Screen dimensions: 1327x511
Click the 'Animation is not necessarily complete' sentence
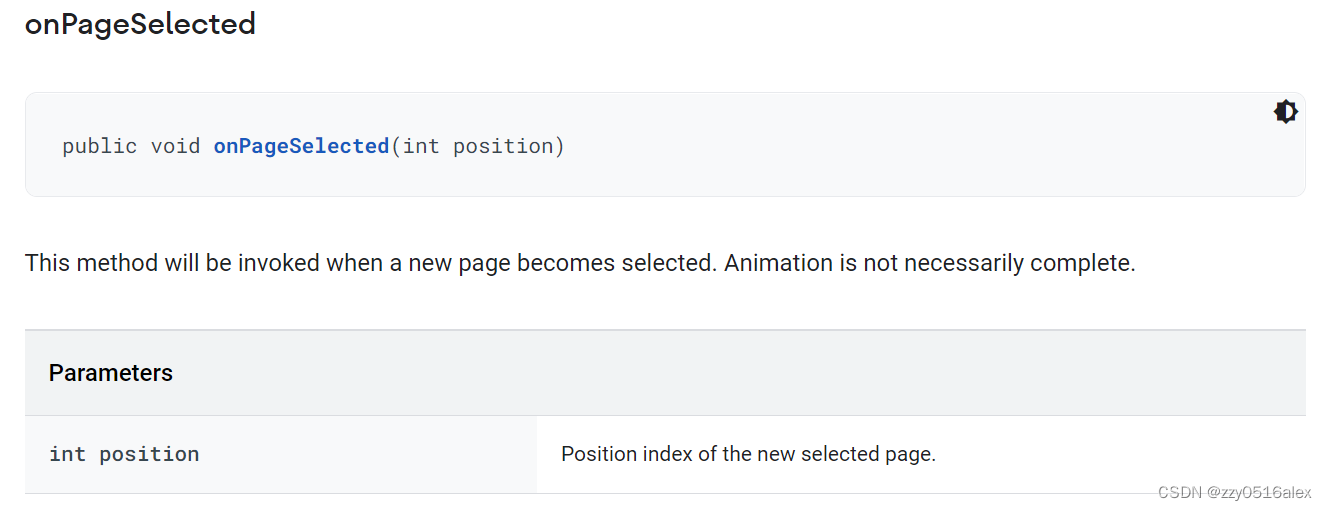(x=930, y=264)
